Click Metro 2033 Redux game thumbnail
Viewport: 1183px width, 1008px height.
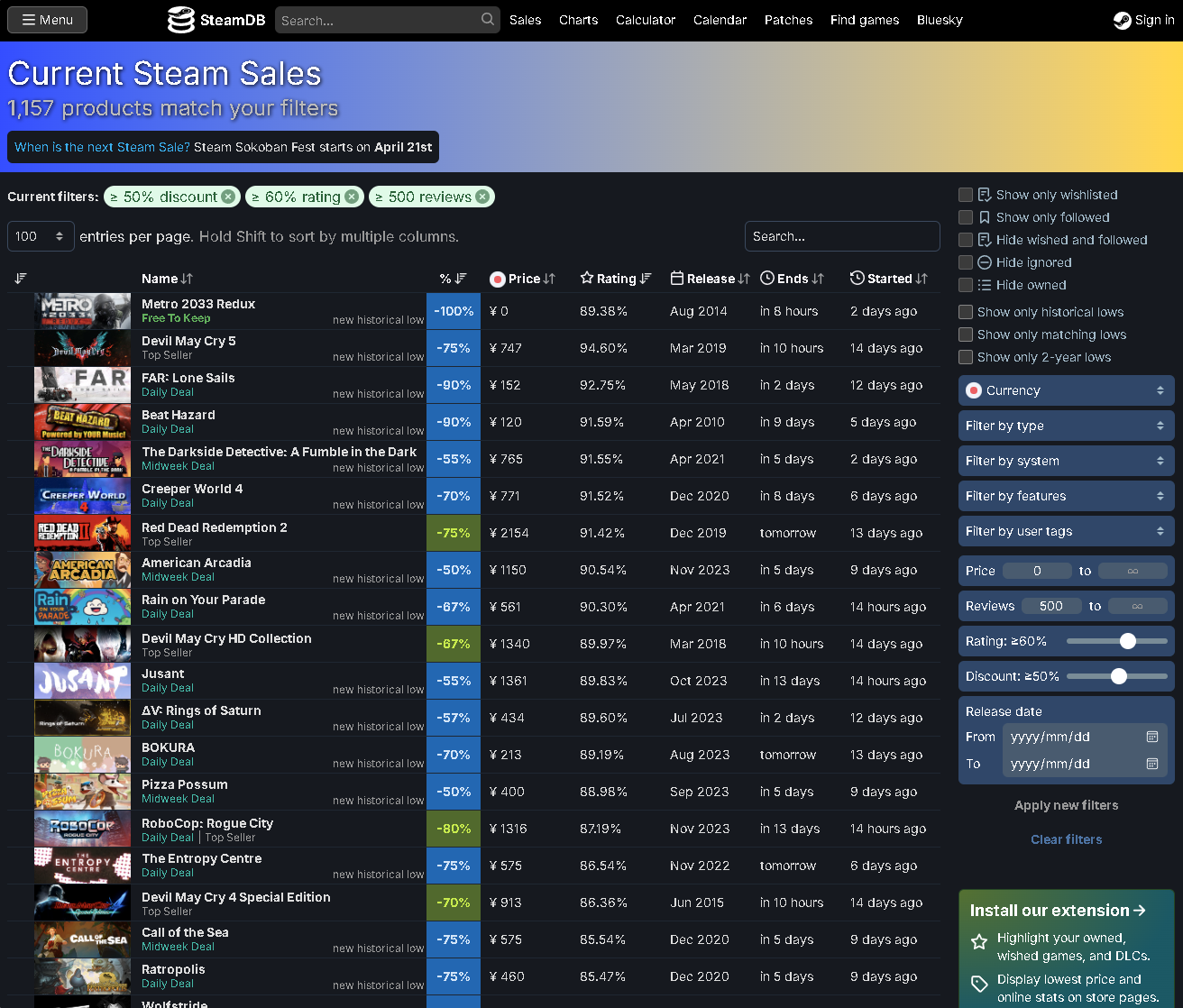82,311
